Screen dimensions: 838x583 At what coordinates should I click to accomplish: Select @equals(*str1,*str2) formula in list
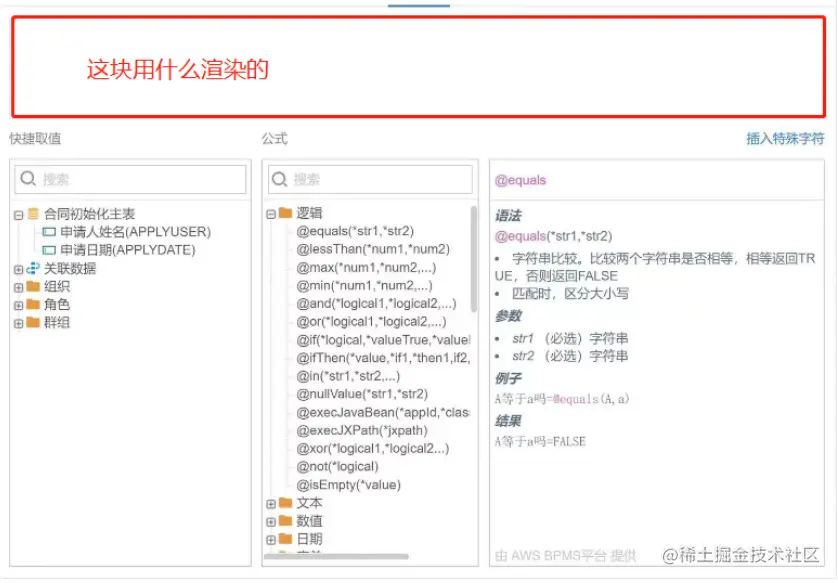click(x=355, y=231)
